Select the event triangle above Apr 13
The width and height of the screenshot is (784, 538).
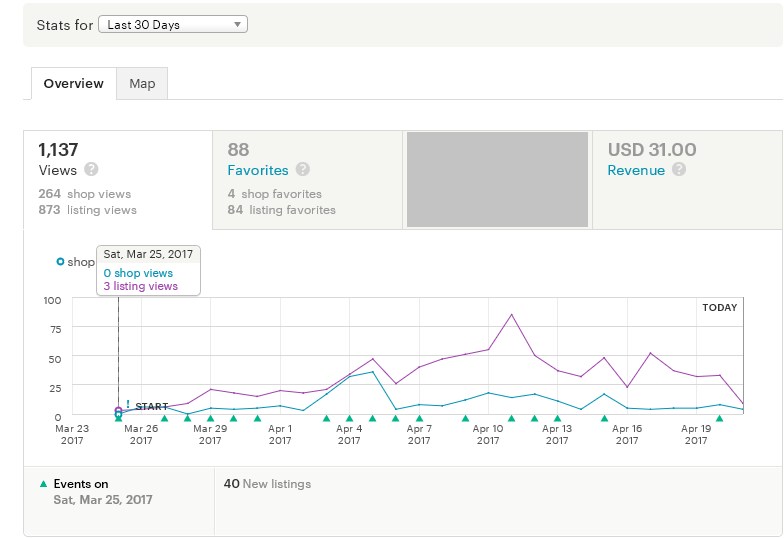(x=557, y=419)
